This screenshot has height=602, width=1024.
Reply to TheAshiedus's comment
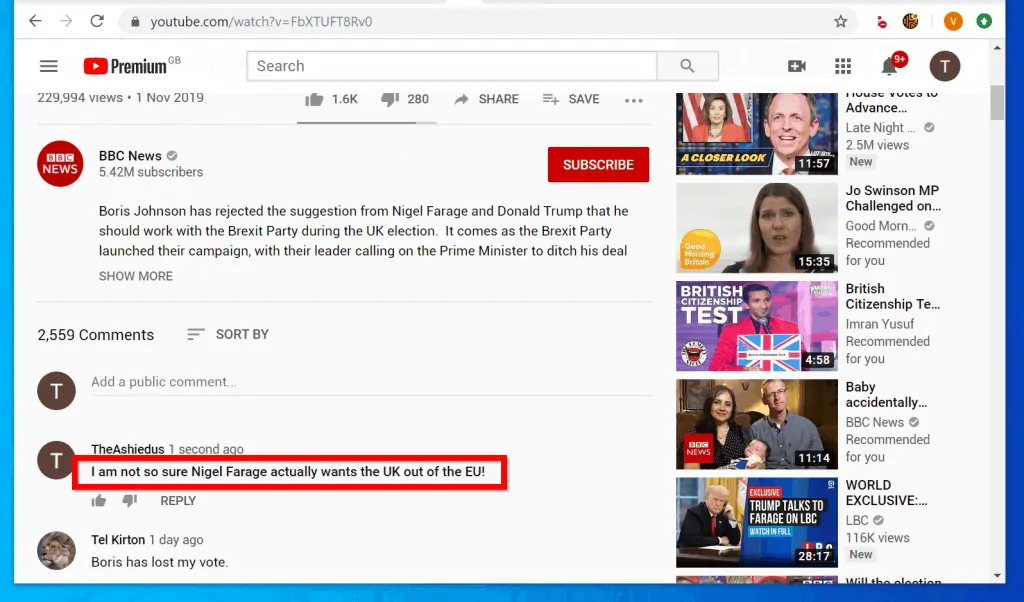coord(178,500)
